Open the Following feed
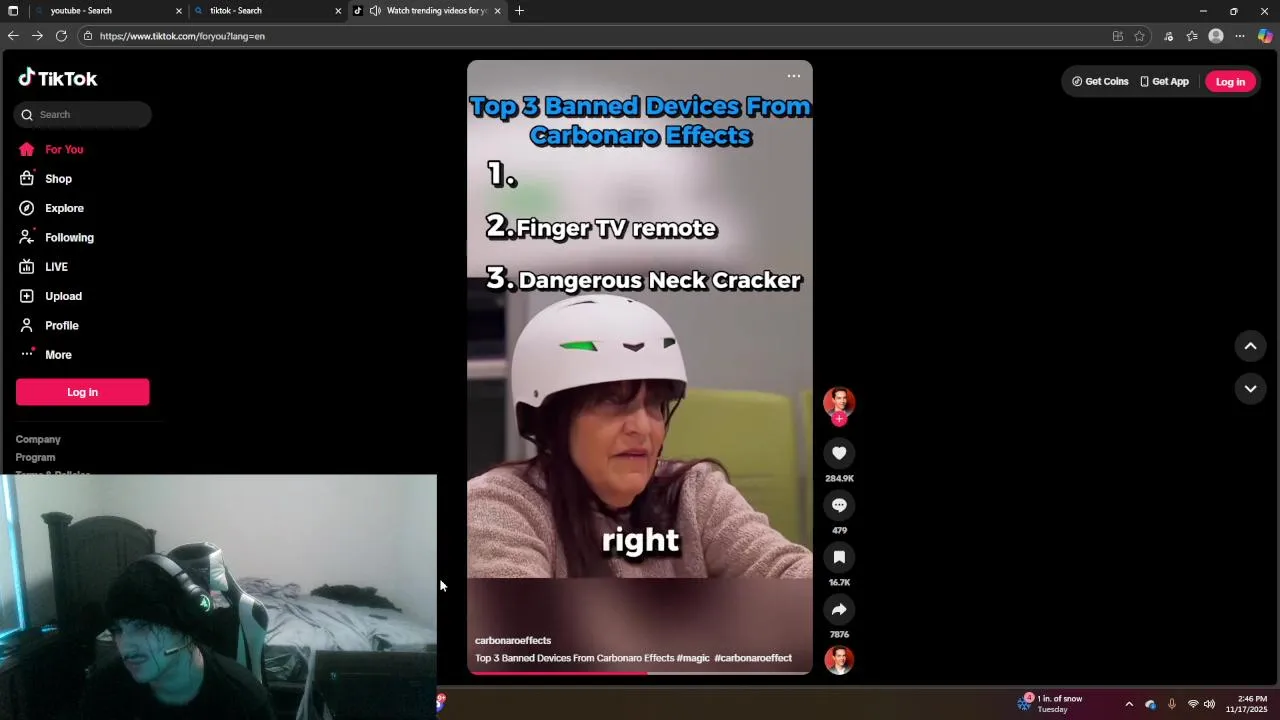1280x720 pixels. pyautogui.click(x=69, y=237)
